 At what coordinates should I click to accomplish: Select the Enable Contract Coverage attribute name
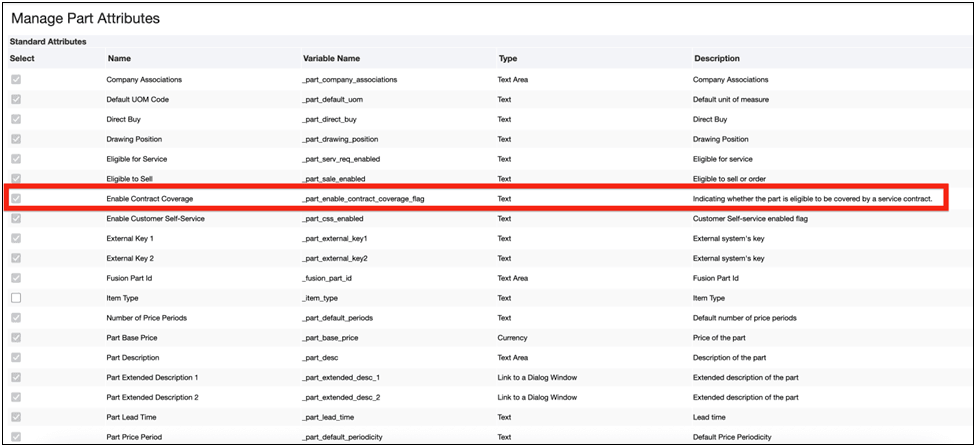tap(150, 199)
